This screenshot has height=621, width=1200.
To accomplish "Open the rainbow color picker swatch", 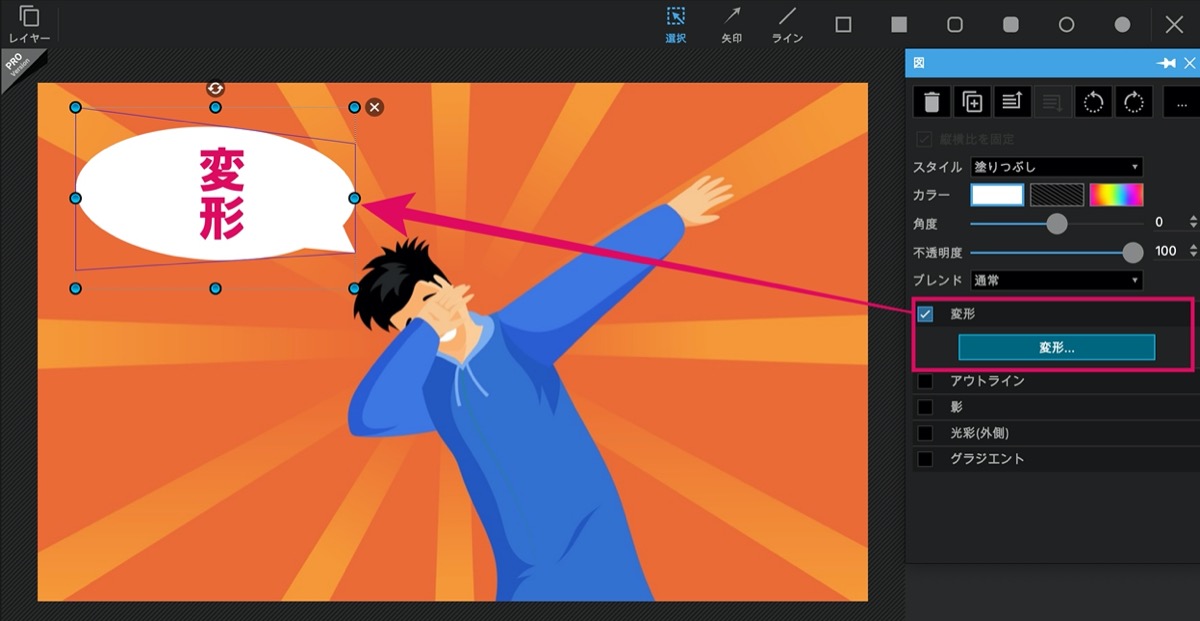I will pyautogui.click(x=1116, y=195).
